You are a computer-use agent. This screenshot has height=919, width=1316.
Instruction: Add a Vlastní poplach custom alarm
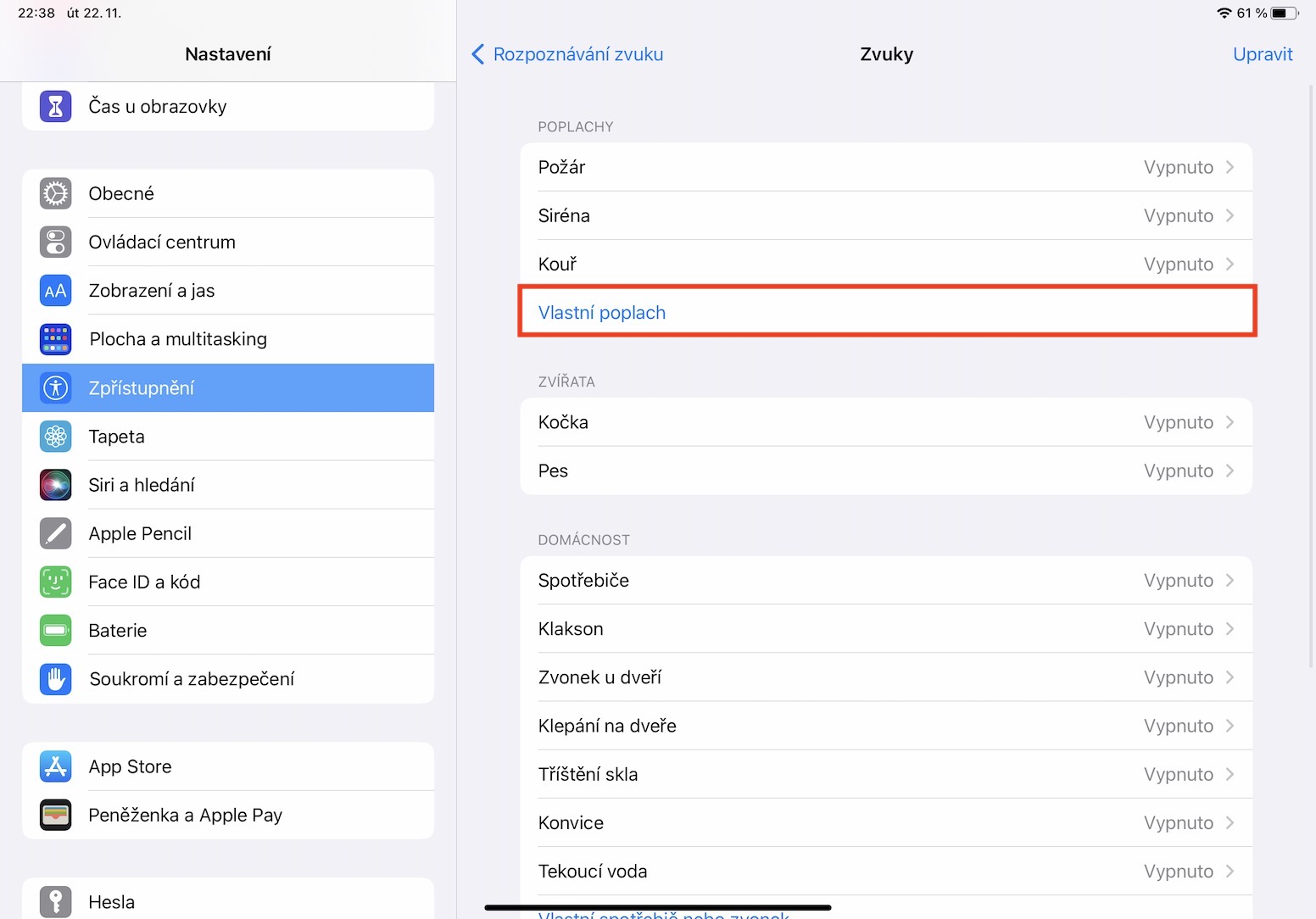602,313
